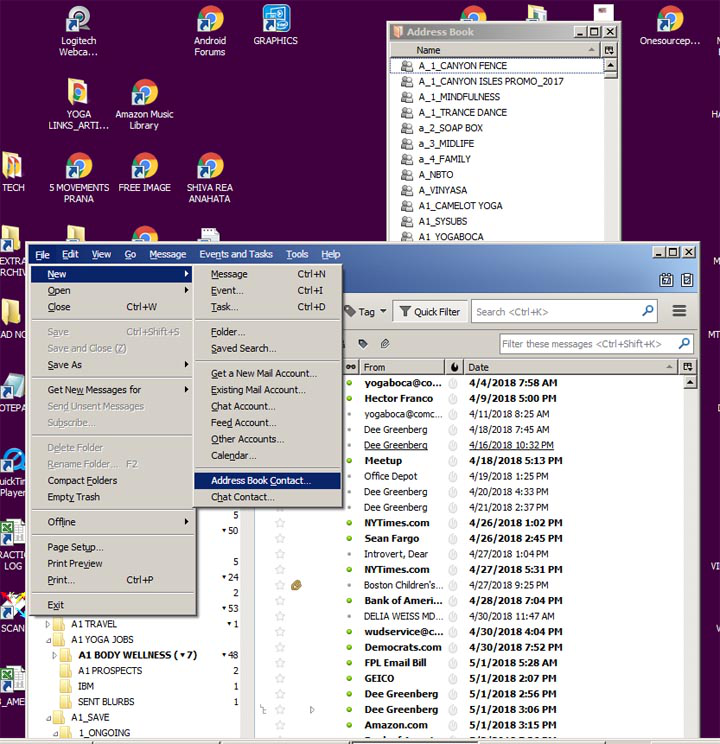Expand Get New Messages for submenu

(x=112, y=390)
